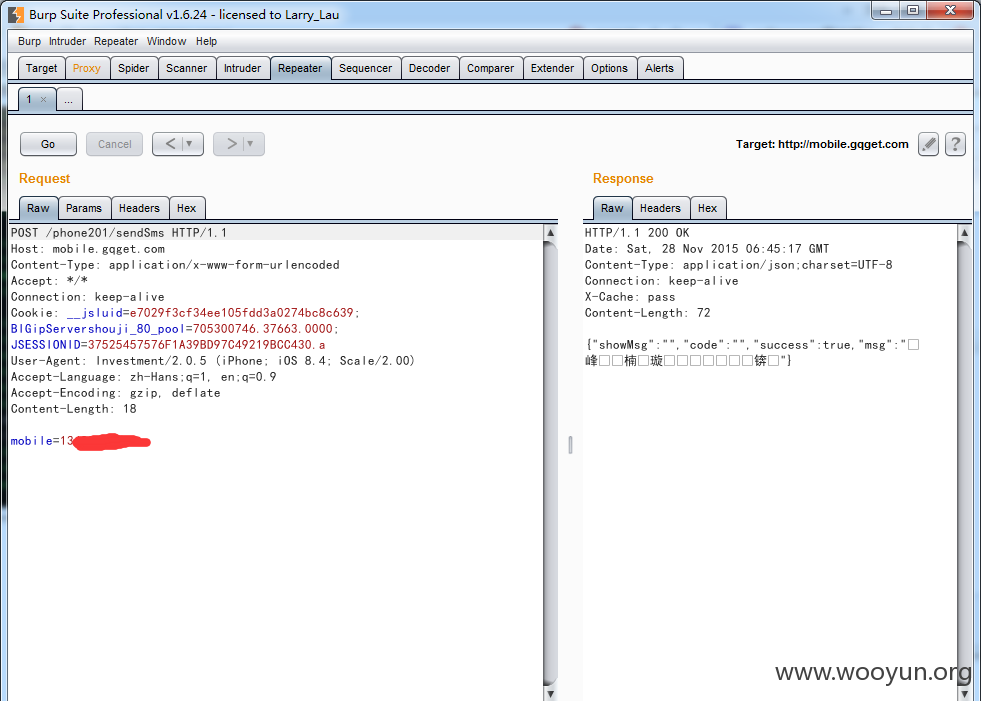The height and width of the screenshot is (701, 981).
Task: Click the response pane scrollbar up arrow
Action: pyautogui.click(x=964, y=233)
